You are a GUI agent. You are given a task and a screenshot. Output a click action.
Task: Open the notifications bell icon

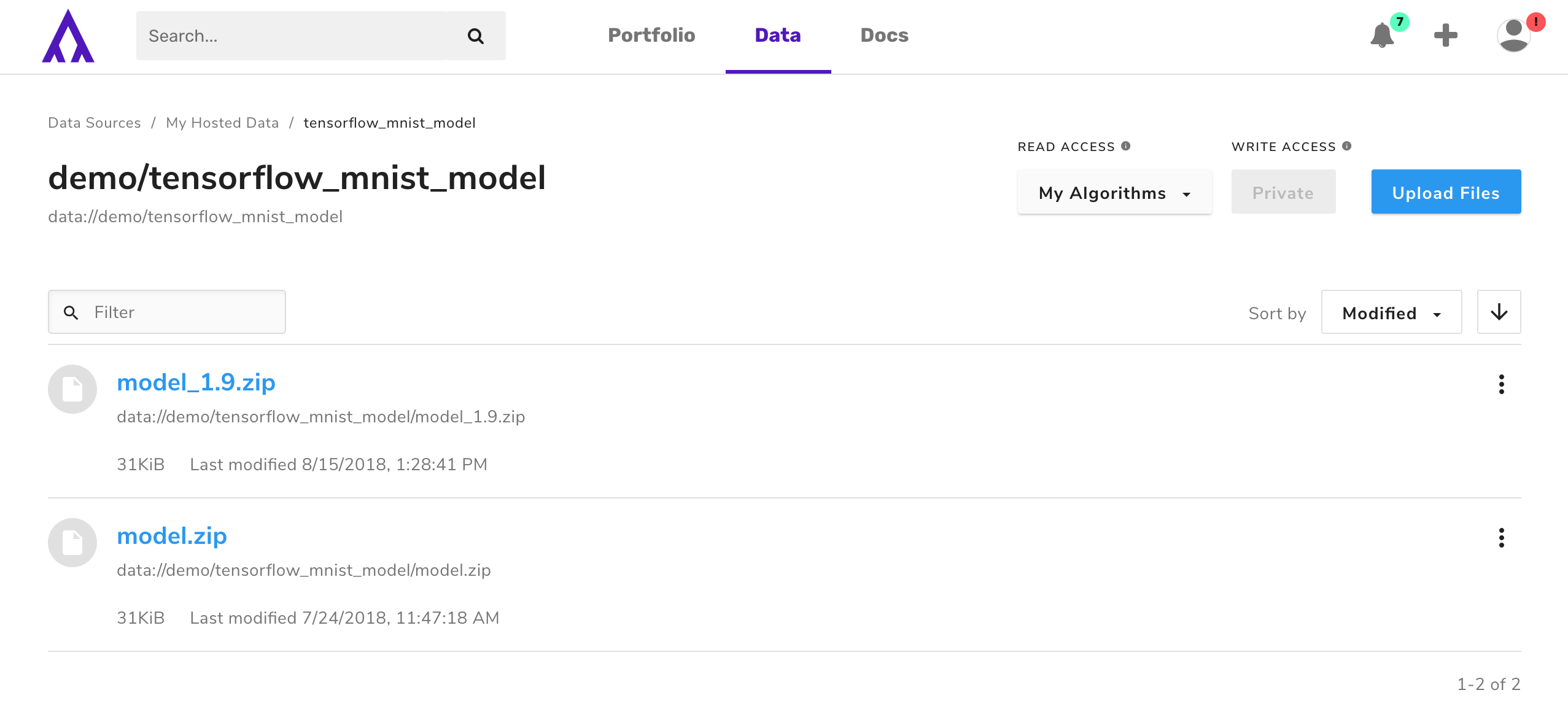coord(1382,35)
